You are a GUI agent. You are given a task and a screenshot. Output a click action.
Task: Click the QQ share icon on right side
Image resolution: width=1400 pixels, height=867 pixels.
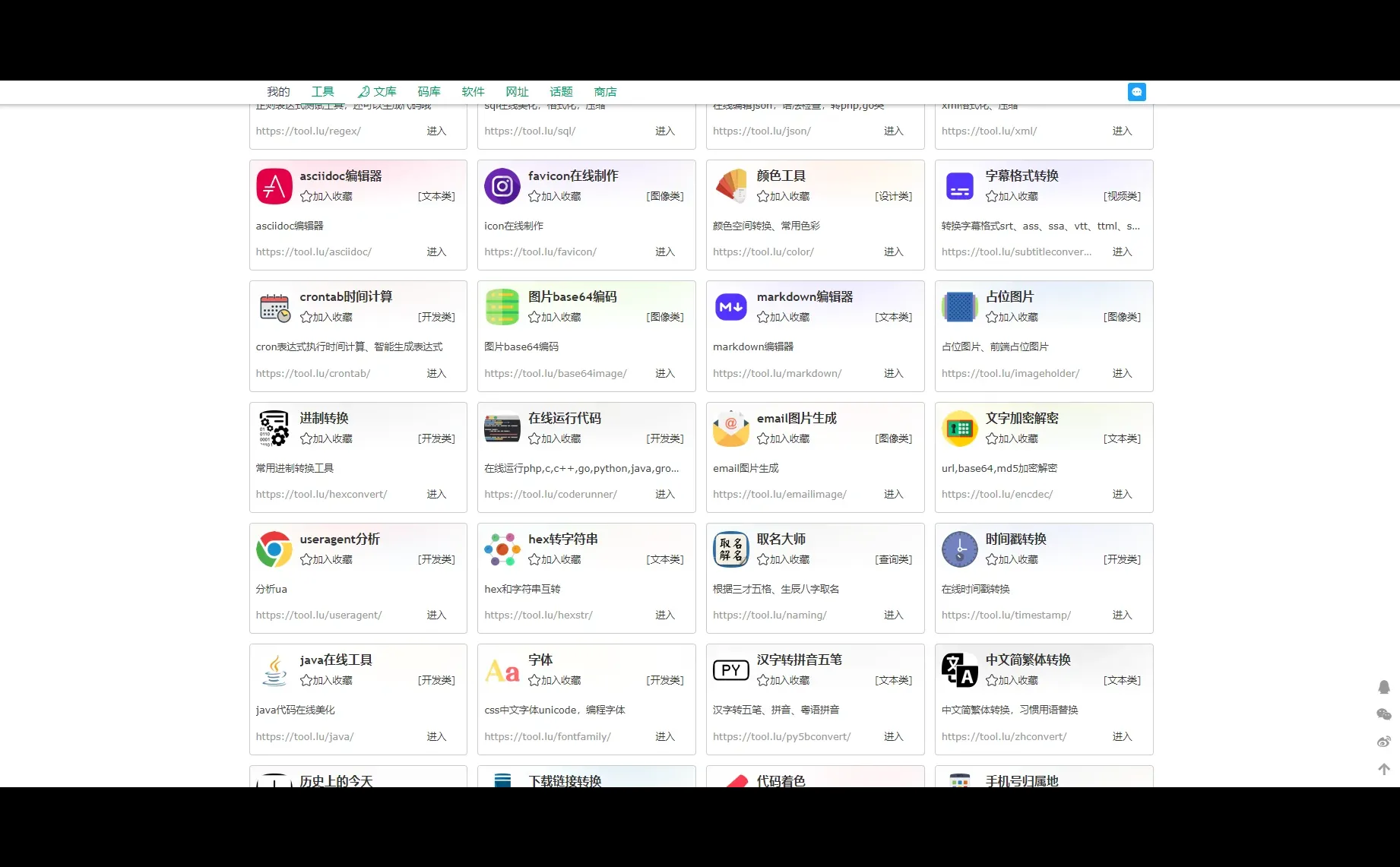tap(1384, 687)
